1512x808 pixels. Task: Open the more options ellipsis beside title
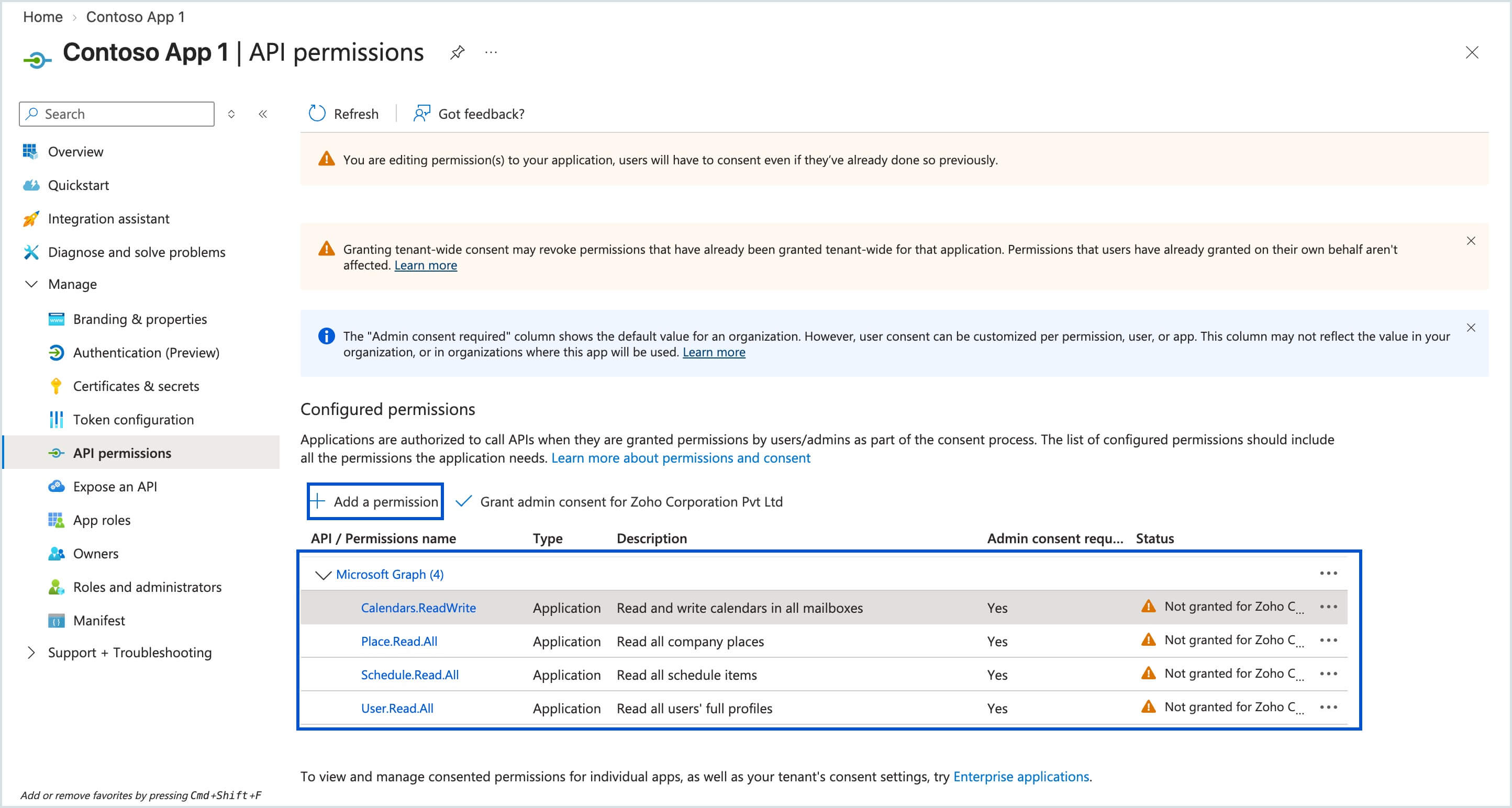click(491, 52)
